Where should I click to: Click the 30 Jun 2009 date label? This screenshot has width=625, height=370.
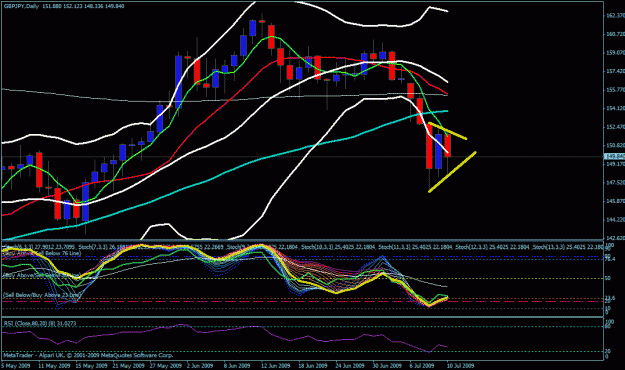point(387,365)
